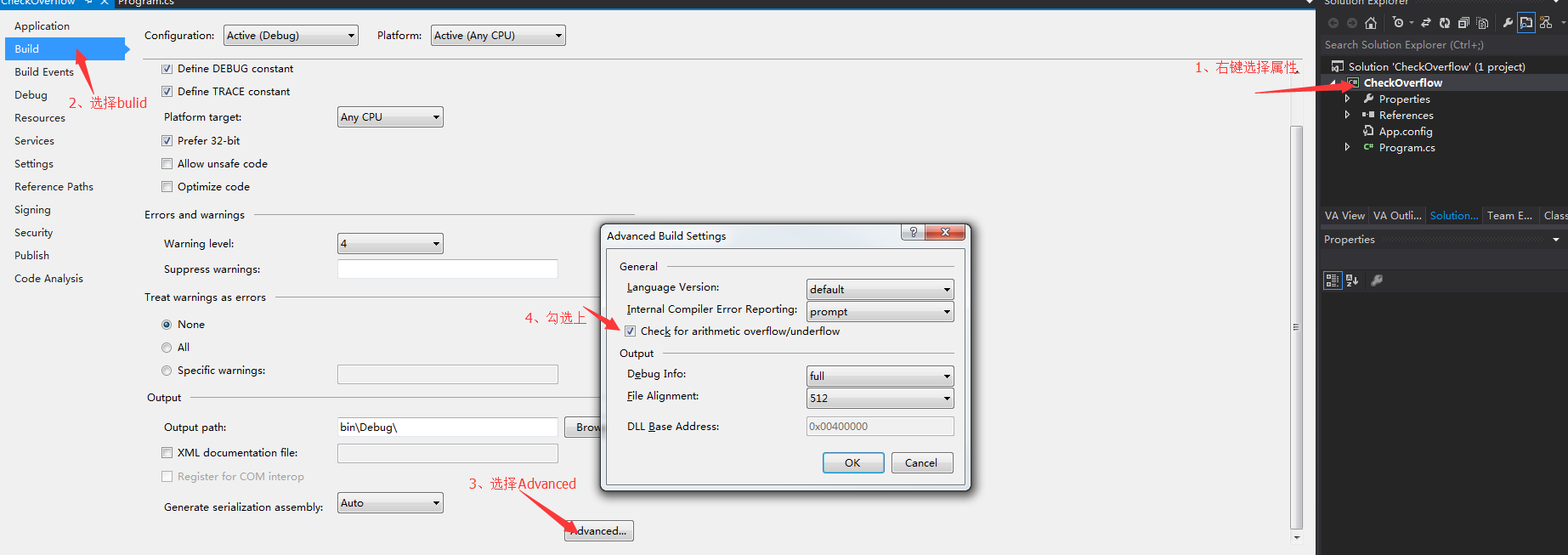Click the Suppress warnings input field
The width and height of the screenshot is (1568, 555).
(448, 269)
